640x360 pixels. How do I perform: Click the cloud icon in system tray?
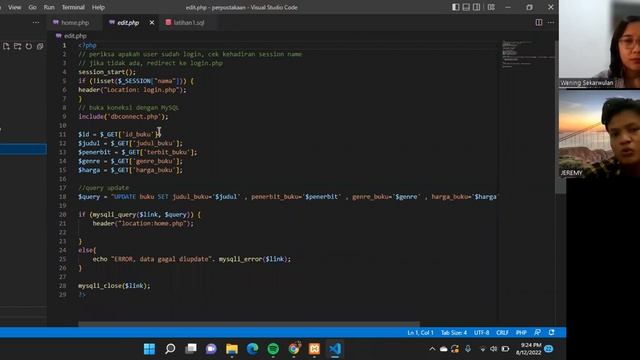(444, 349)
